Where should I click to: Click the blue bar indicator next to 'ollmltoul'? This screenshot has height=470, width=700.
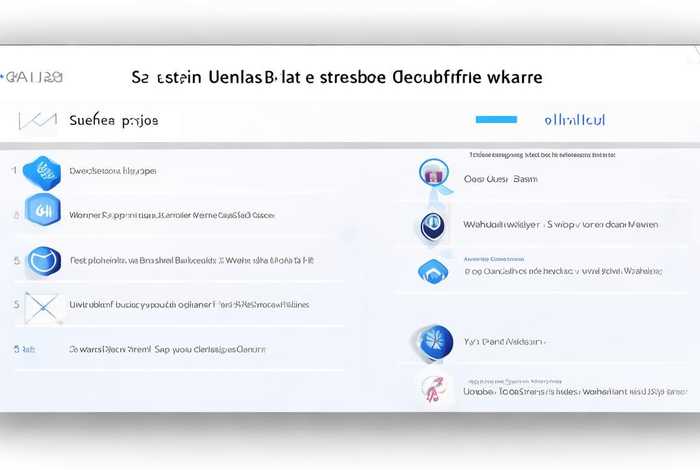pos(496,120)
